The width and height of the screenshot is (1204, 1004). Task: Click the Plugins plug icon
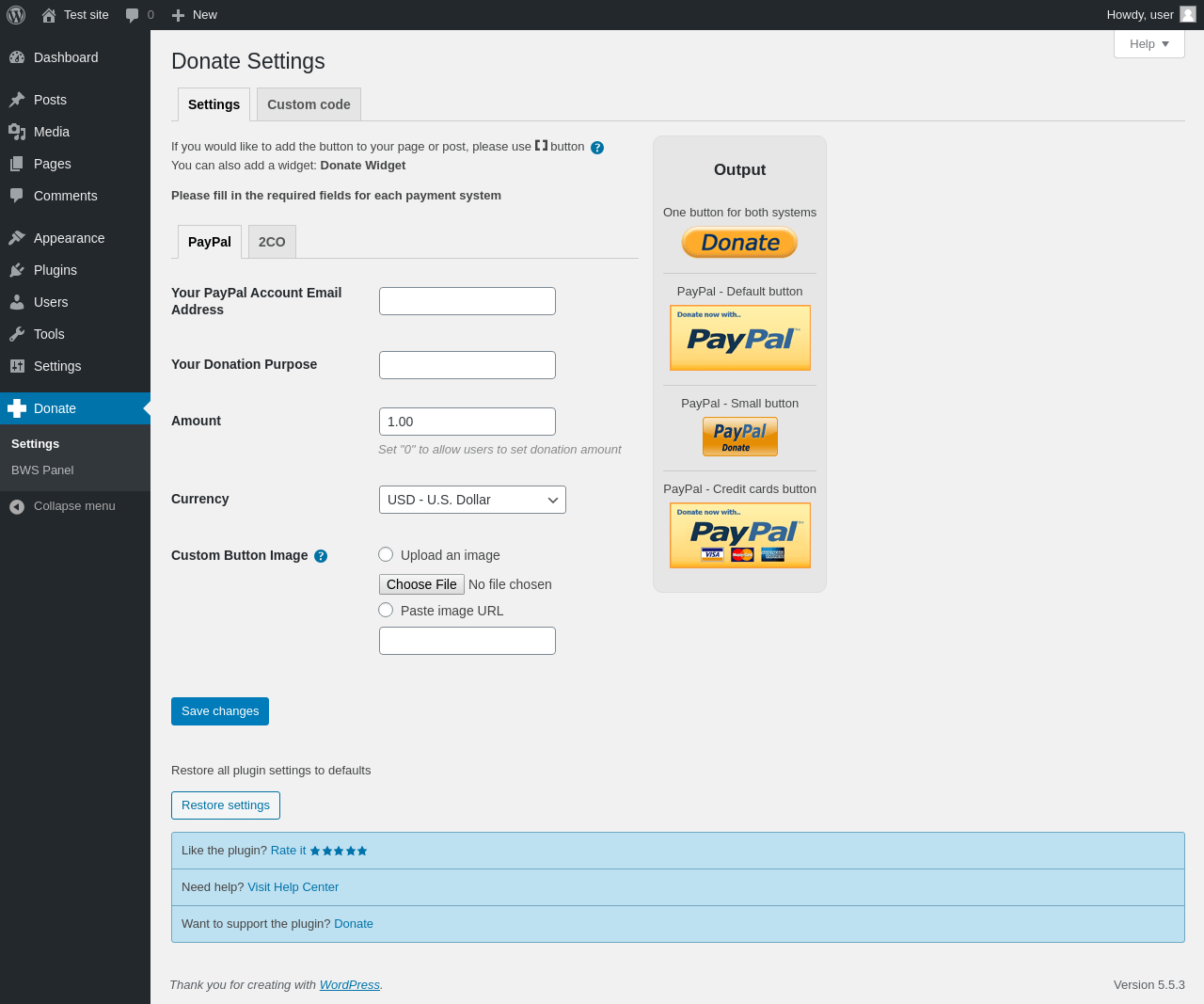pyautogui.click(x=17, y=270)
